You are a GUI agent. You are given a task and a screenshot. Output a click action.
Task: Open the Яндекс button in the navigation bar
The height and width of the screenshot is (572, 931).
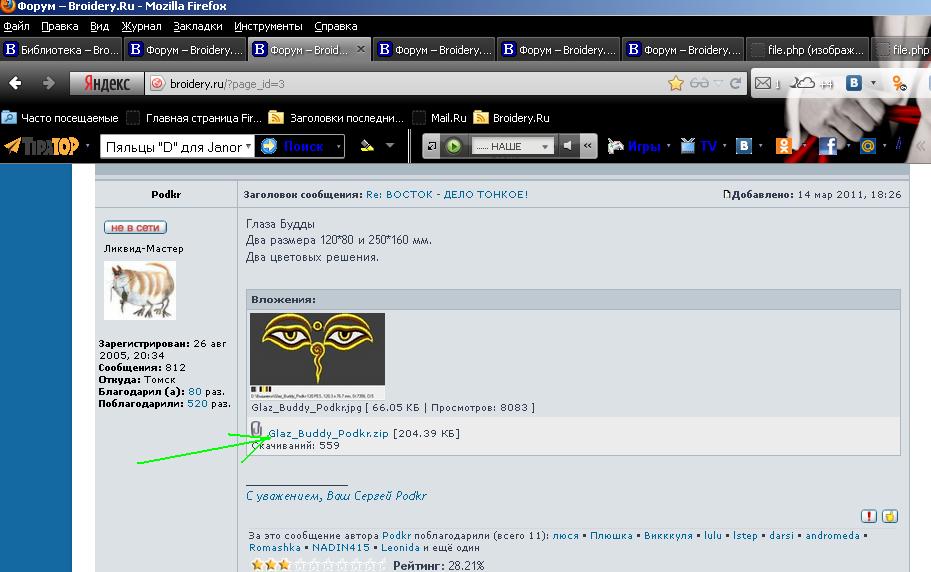coord(107,83)
